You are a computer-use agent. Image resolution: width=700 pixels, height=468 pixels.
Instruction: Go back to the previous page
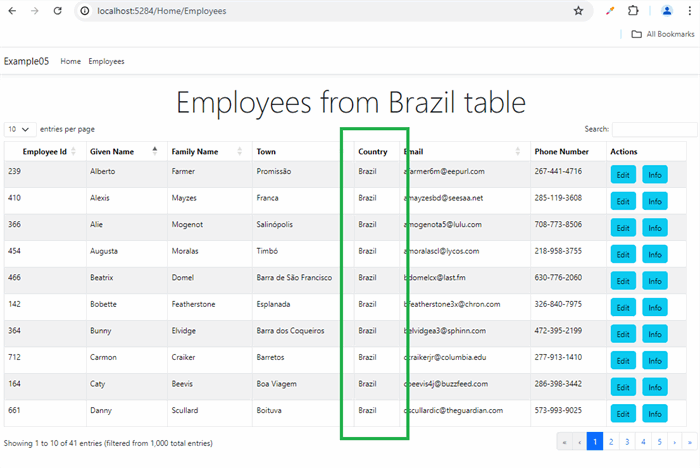pos(12,11)
